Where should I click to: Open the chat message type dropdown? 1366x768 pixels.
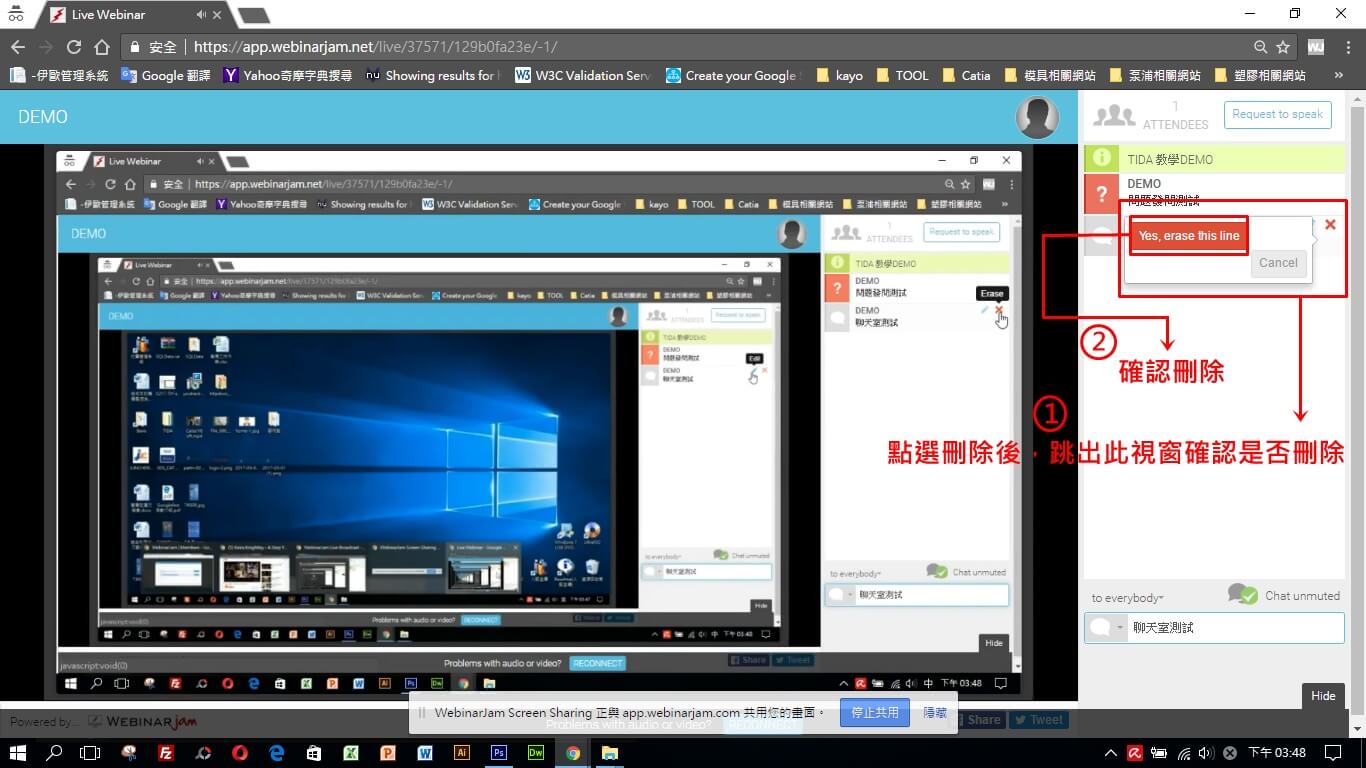1106,628
